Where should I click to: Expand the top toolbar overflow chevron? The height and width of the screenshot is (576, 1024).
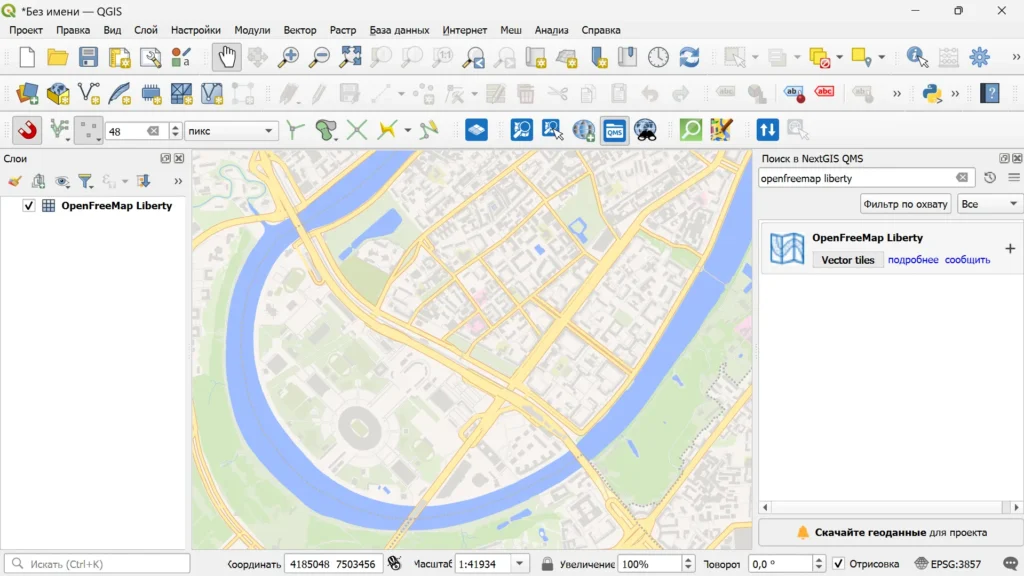(x=1016, y=57)
